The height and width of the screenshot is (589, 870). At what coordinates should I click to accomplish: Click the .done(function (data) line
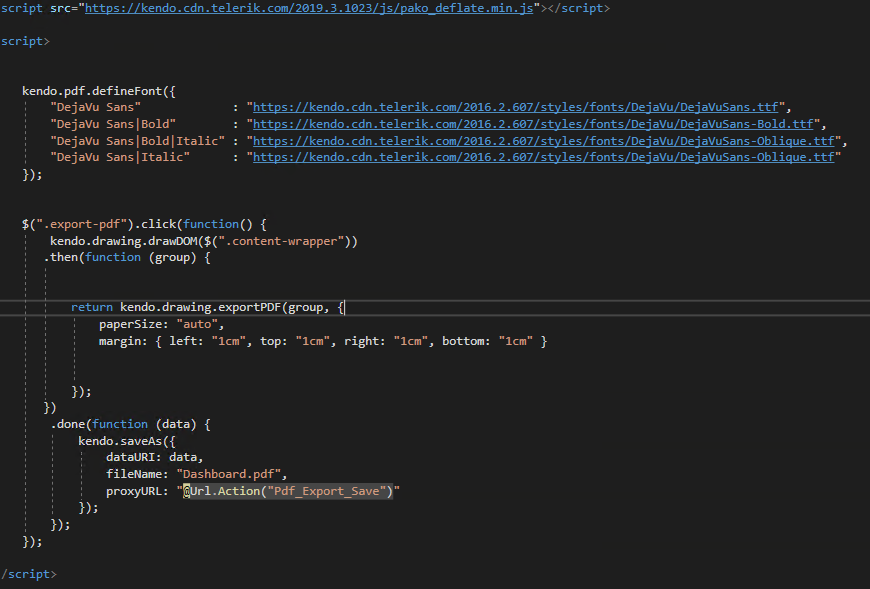[x=130, y=424]
